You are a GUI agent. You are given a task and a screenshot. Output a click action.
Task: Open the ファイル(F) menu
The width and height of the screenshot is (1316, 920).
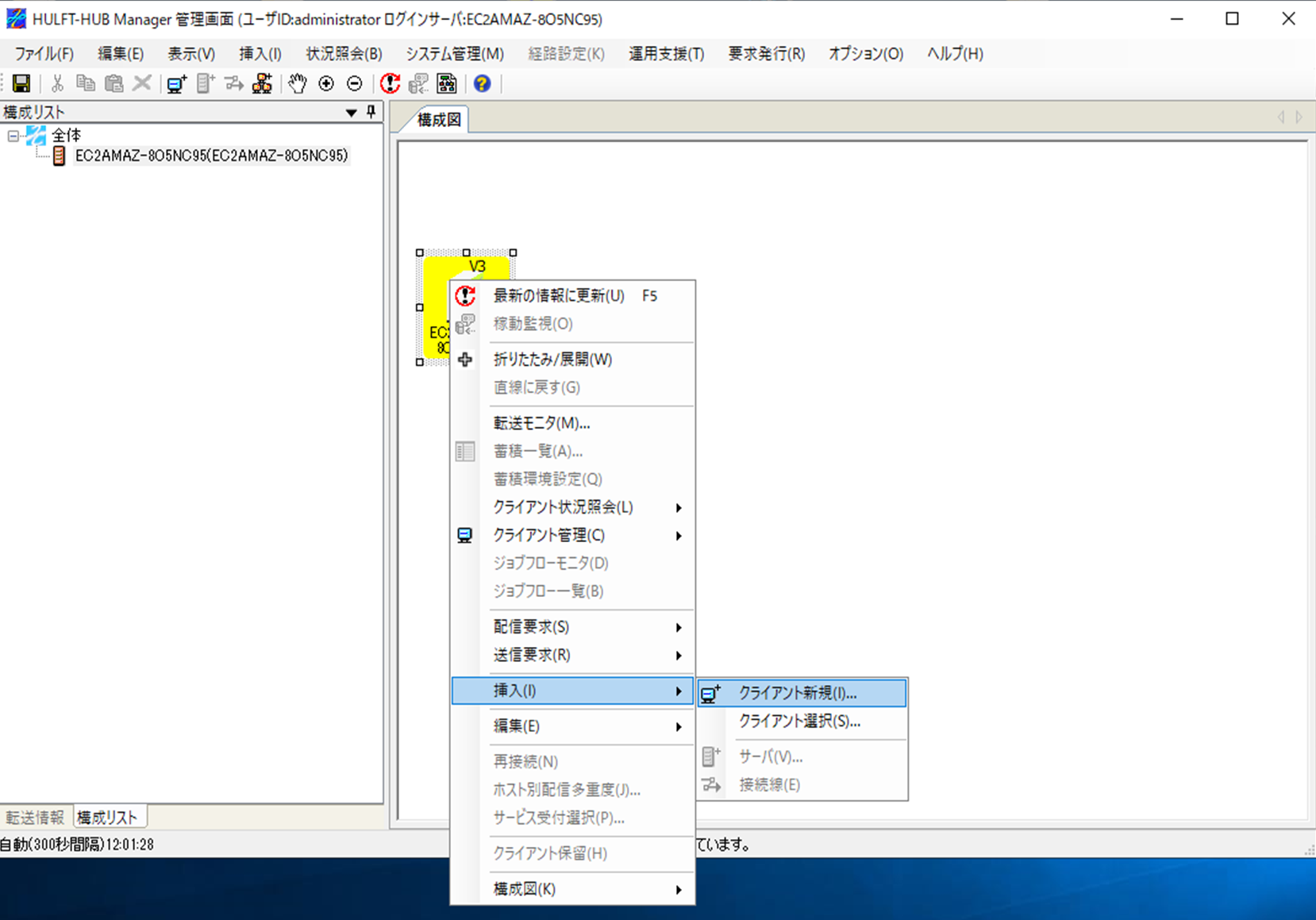click(44, 53)
